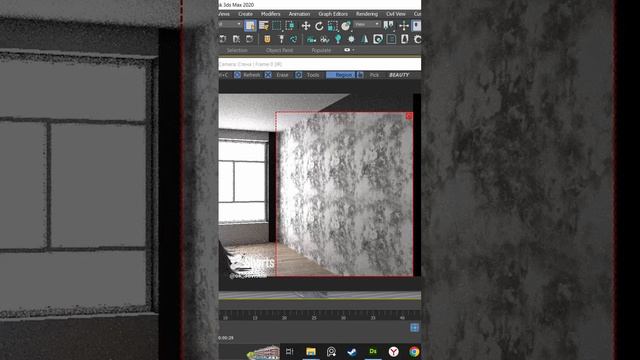This screenshot has width=640, height=360.
Task: Click the teal tree icon
Action: click(338, 39)
